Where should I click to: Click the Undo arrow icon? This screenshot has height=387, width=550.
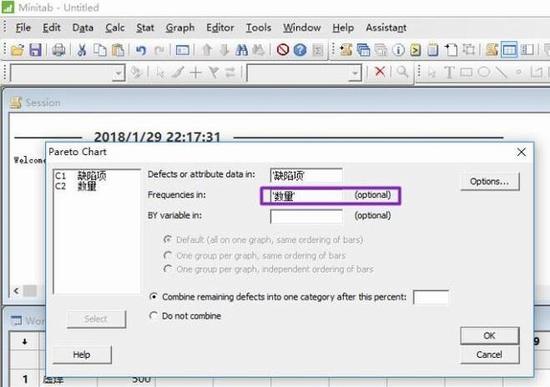(x=141, y=50)
